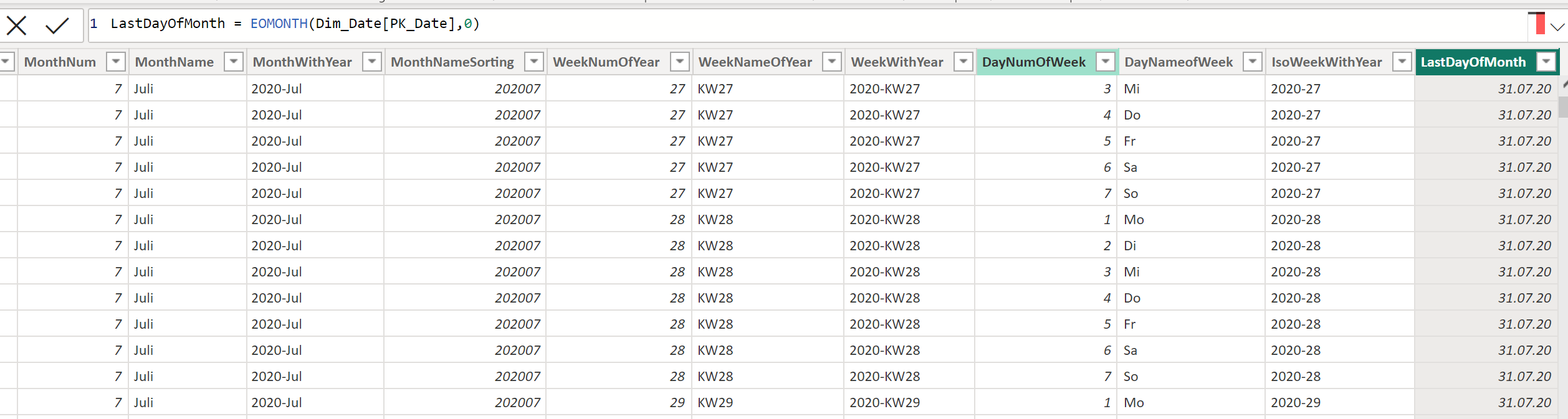
Task: Open MonthName column filter dropdown
Action: pos(234,62)
